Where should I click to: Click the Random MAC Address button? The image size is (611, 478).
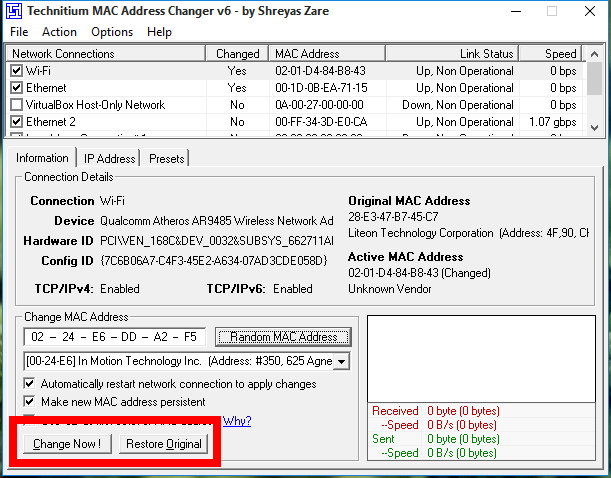tap(283, 337)
